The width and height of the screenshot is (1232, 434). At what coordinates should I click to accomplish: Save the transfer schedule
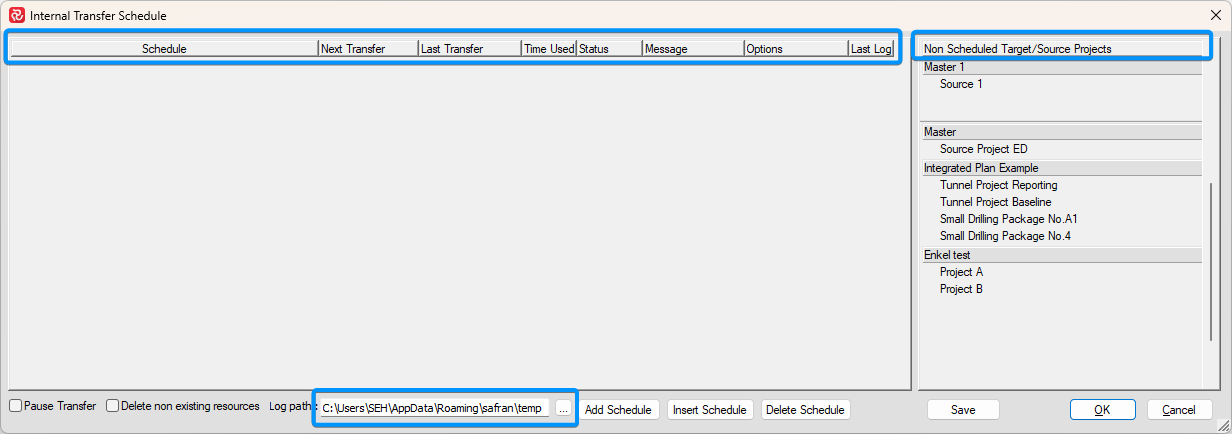click(962, 410)
